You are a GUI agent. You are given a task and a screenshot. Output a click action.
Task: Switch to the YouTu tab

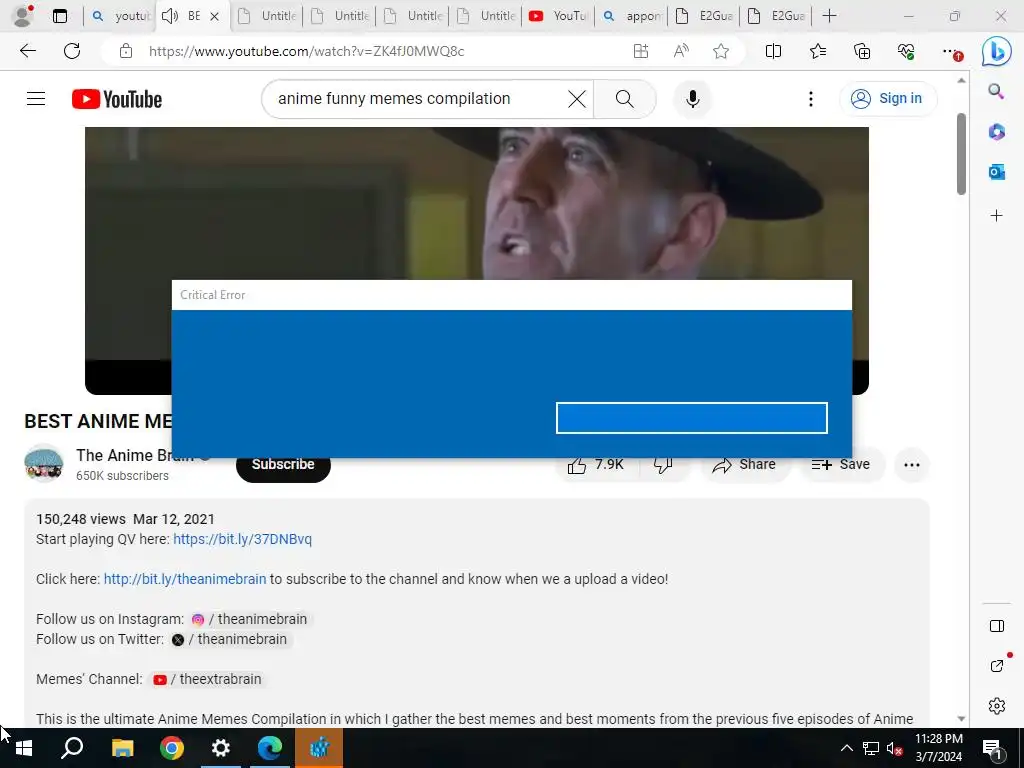tap(559, 16)
